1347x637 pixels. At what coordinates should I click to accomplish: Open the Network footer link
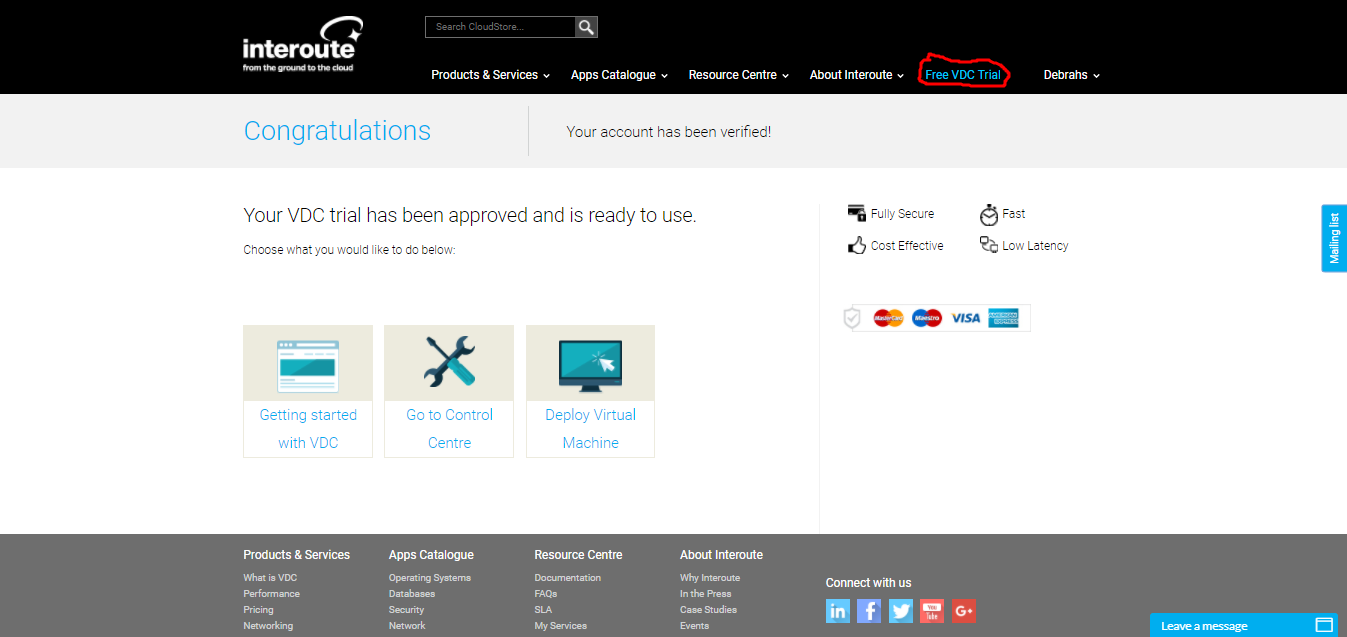(407, 626)
